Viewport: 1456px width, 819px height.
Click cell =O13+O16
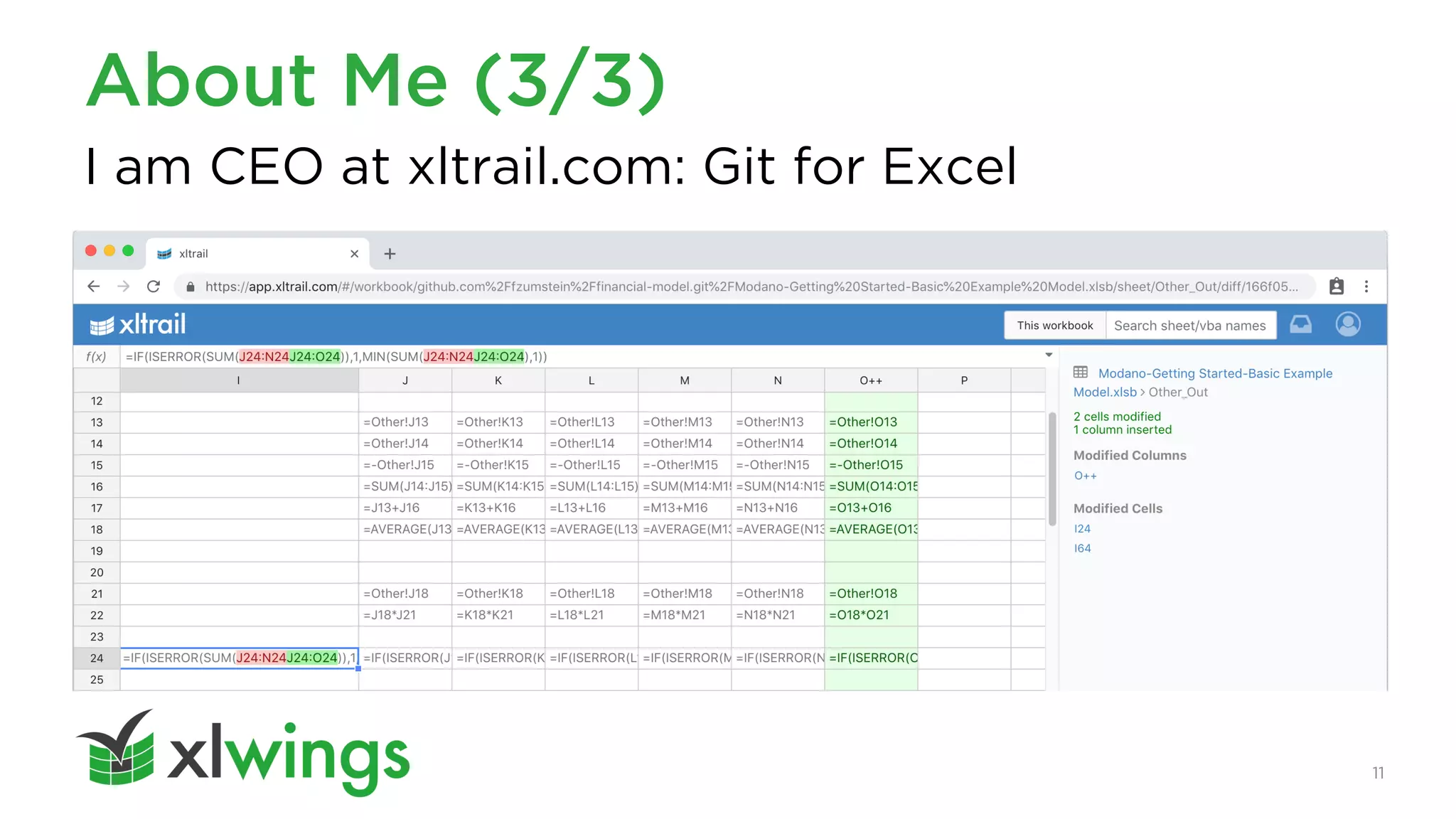click(871, 508)
